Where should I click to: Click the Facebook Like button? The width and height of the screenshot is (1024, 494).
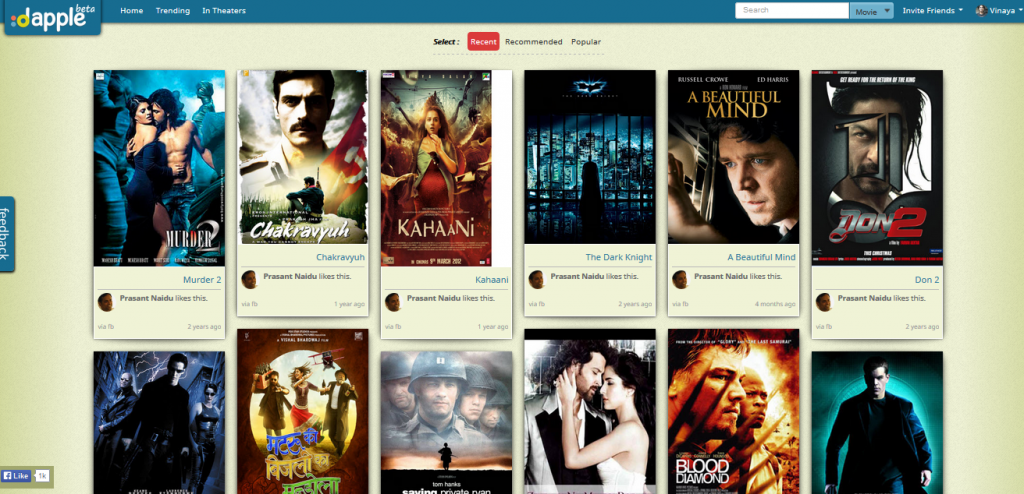[16, 476]
